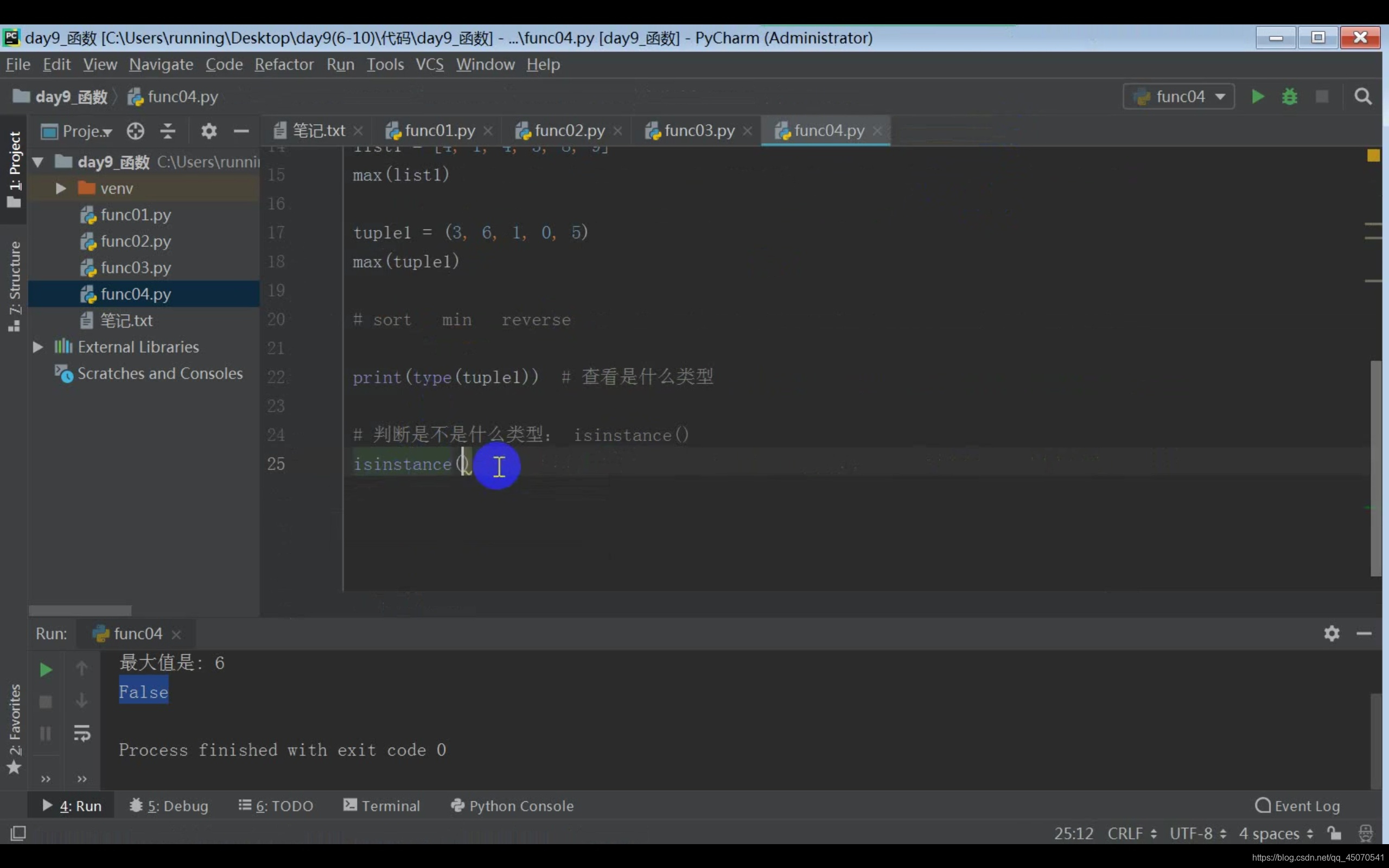Open the Refactor menu

pyautogui.click(x=284, y=65)
